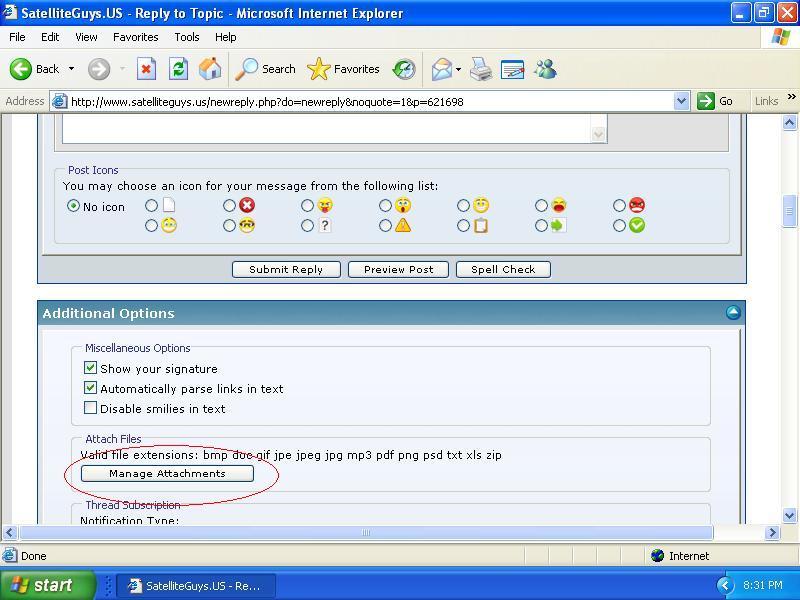Select the warning triangle post icon
800x600 pixels.
(385, 226)
